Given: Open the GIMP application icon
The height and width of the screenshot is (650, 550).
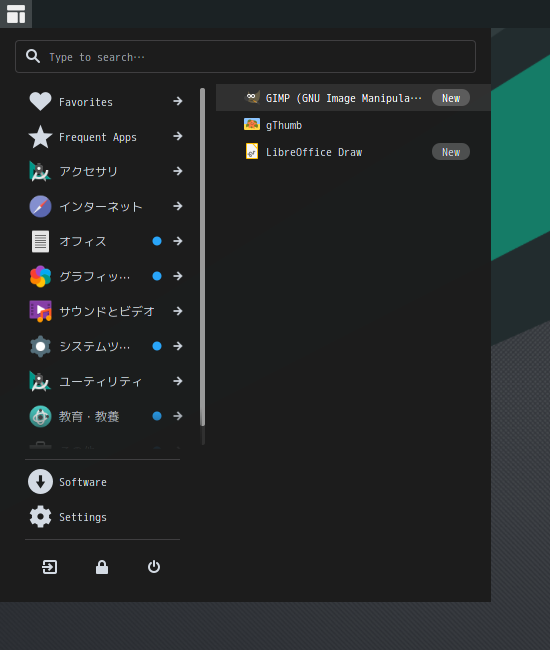Looking at the screenshot, I should (x=252, y=98).
